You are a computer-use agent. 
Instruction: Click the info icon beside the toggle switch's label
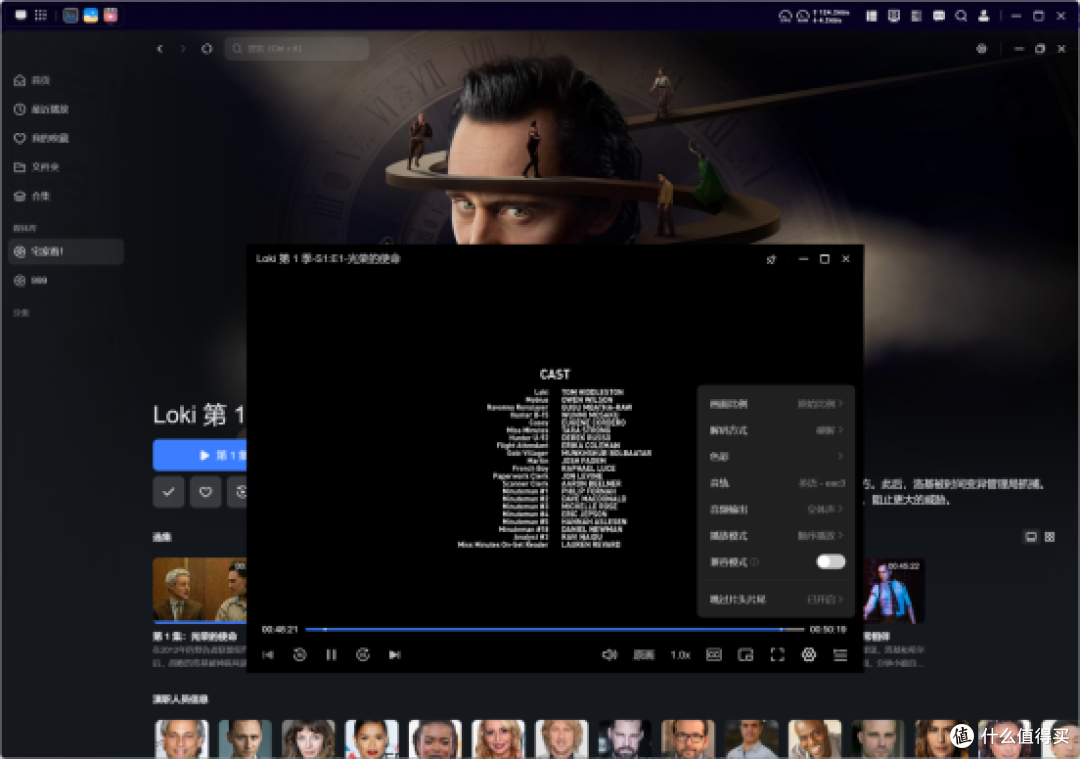pyautogui.click(x=755, y=563)
